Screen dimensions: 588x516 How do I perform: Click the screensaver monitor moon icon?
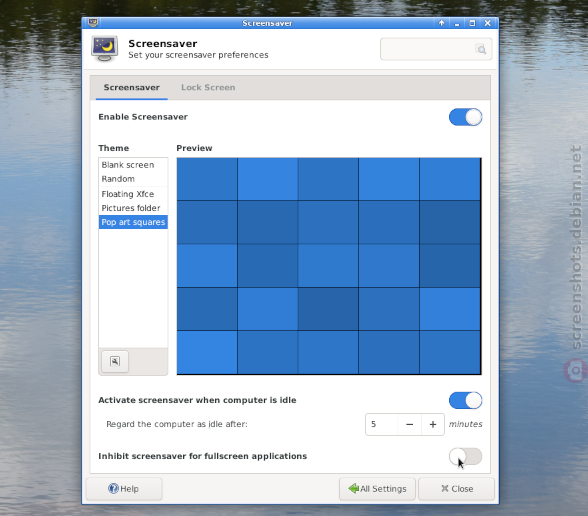(105, 49)
